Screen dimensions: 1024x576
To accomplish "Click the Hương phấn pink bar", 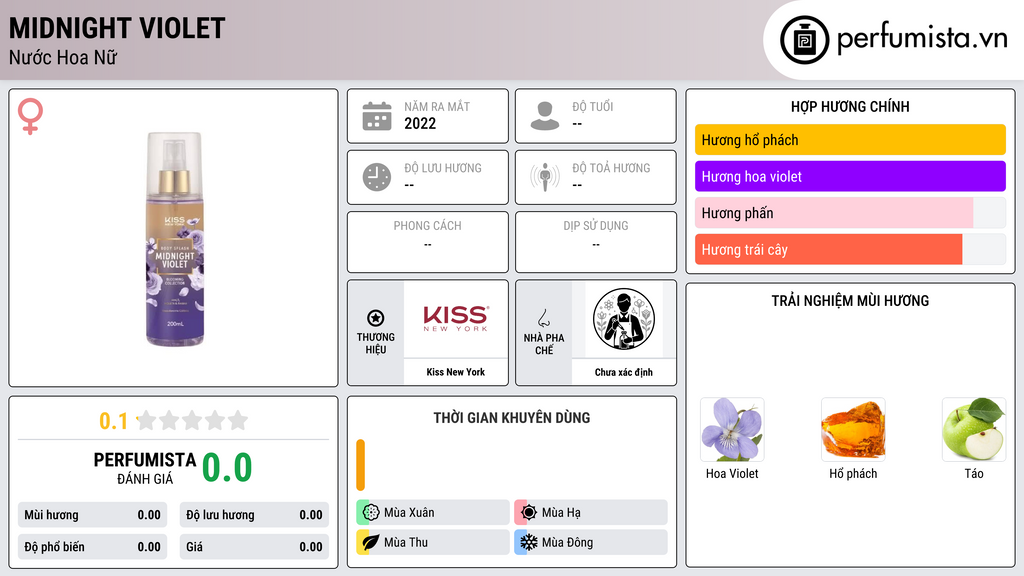I will (x=834, y=213).
